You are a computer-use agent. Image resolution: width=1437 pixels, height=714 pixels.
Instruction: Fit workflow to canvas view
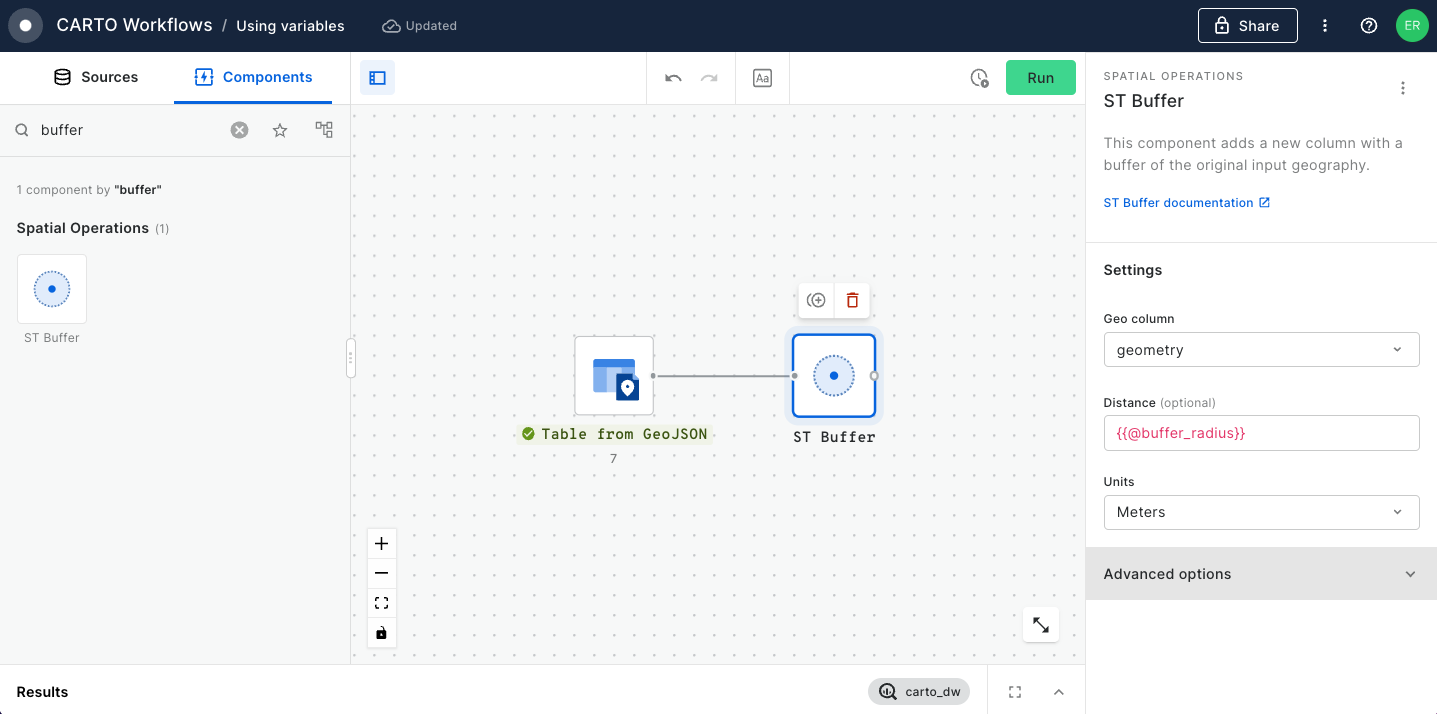[381, 603]
